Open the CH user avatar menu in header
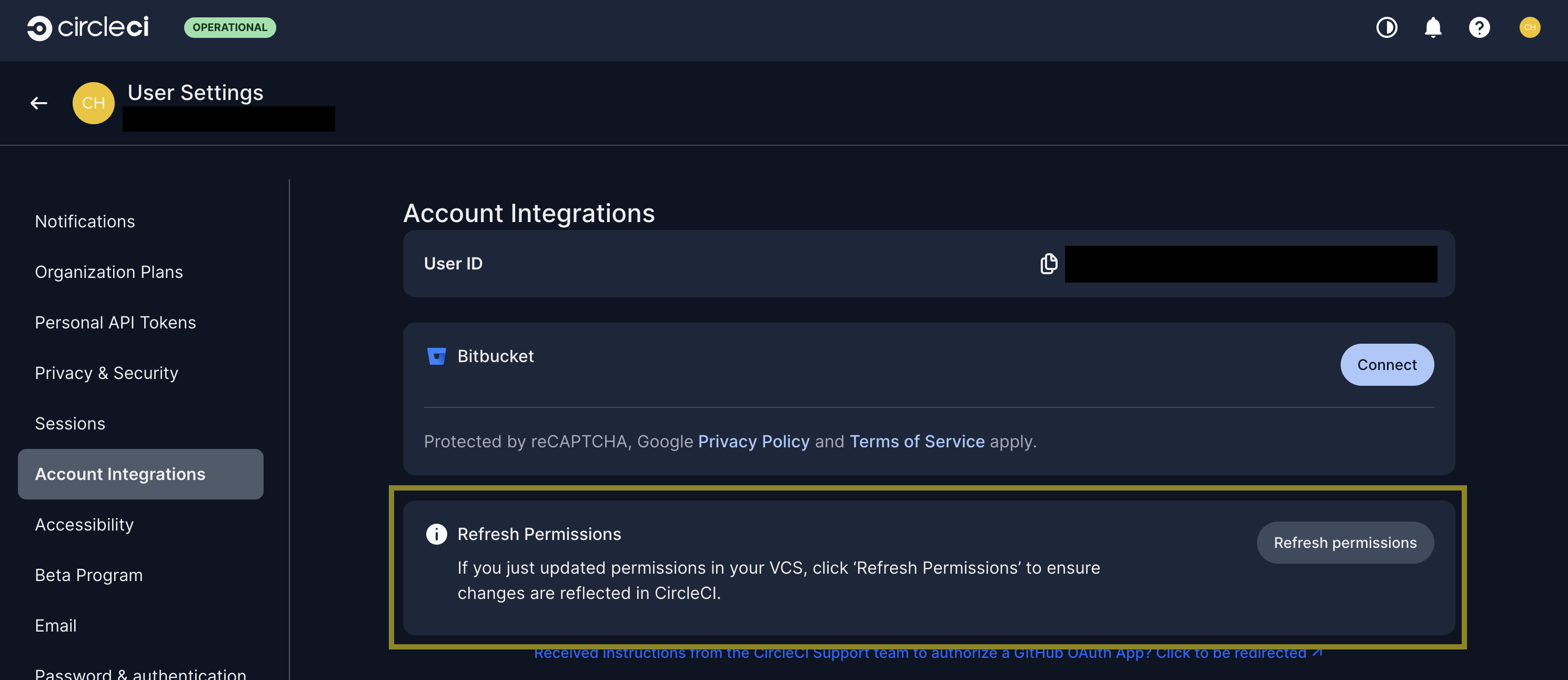 point(1530,27)
